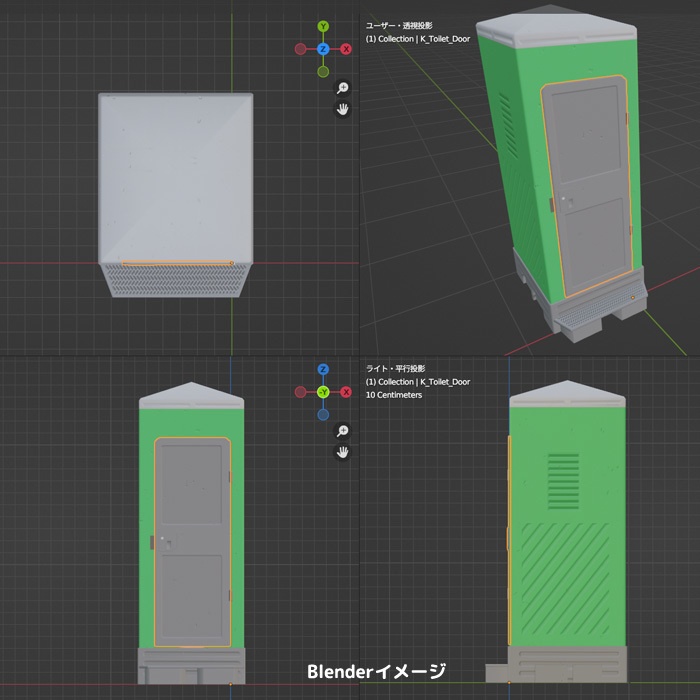Click negative Z circle on front-view gizmo
This screenshot has width=700, height=700.
pyautogui.click(x=323, y=415)
